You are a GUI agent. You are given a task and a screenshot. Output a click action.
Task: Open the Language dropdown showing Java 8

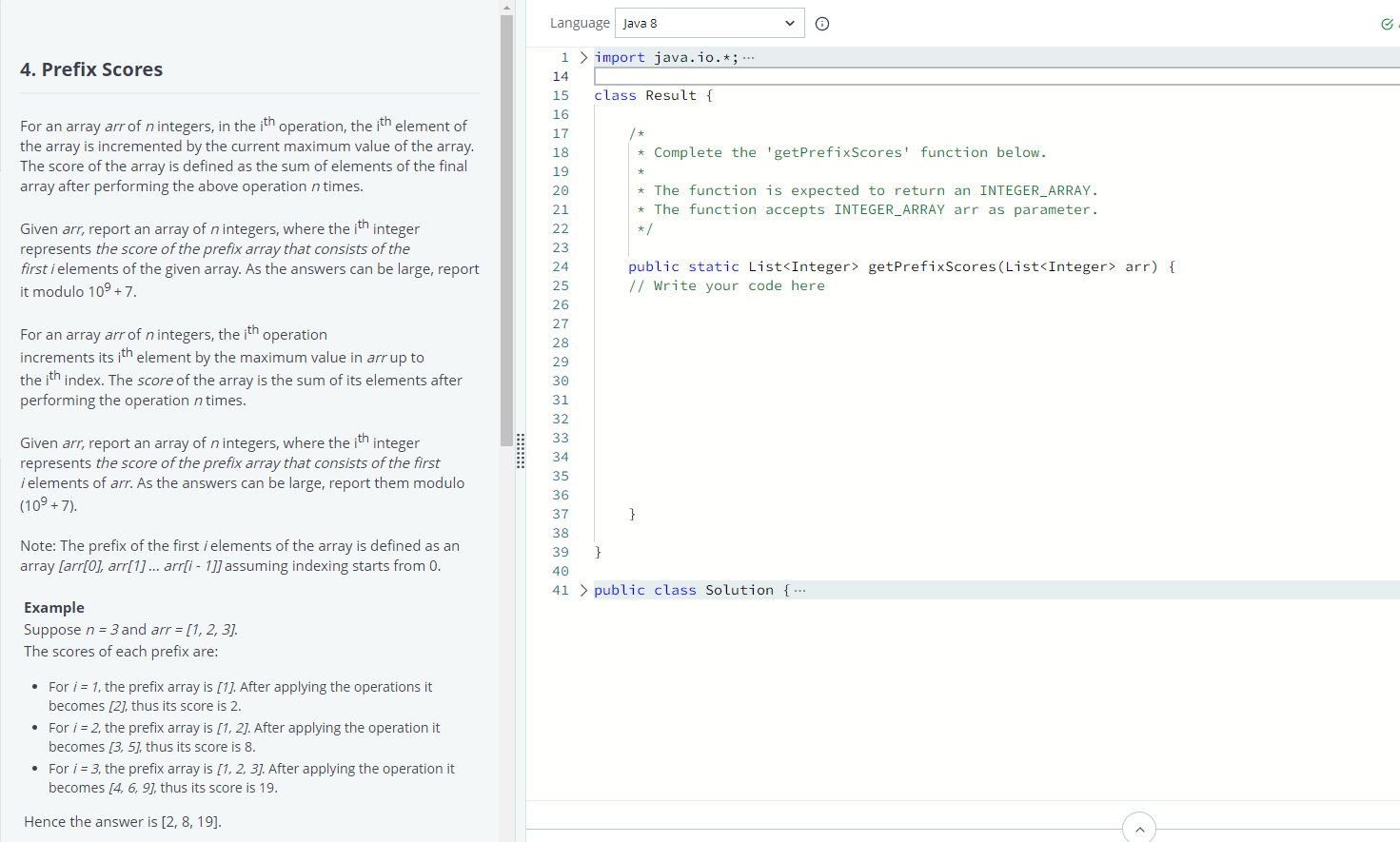pos(709,23)
